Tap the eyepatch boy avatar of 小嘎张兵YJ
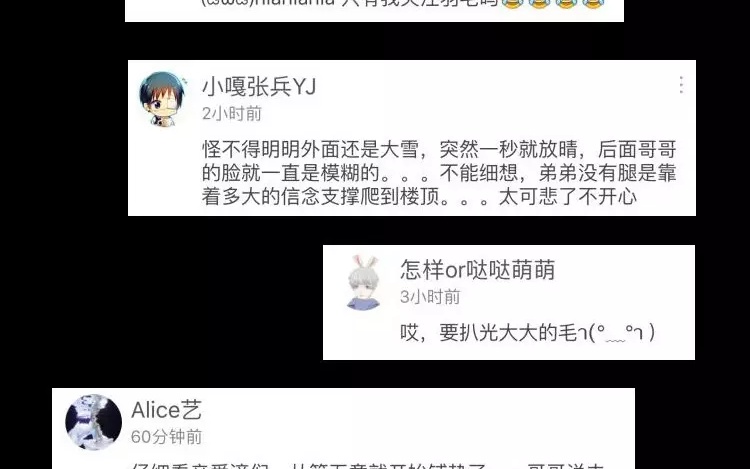750x469 pixels. [x=163, y=99]
